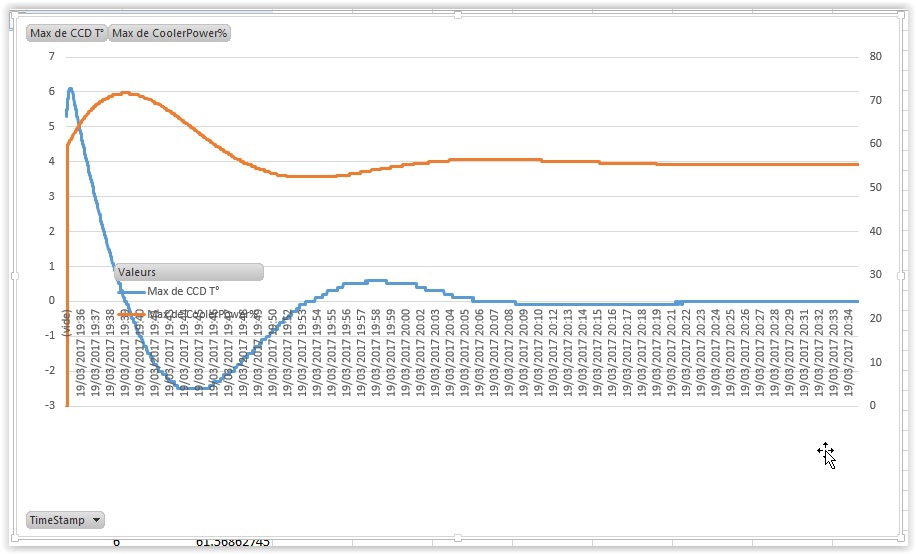The image size is (916, 554).
Task: Click the '50' label on the secondary axis
Action: point(875,188)
